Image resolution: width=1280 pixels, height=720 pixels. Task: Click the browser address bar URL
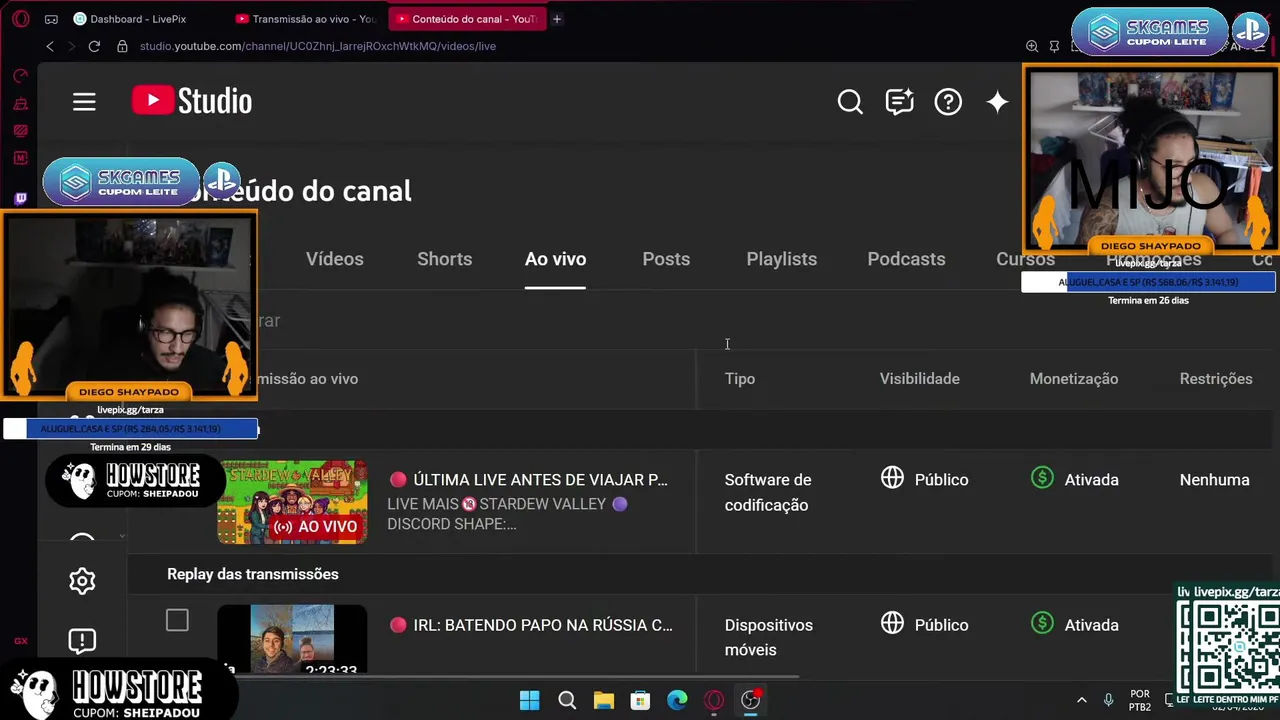318,46
